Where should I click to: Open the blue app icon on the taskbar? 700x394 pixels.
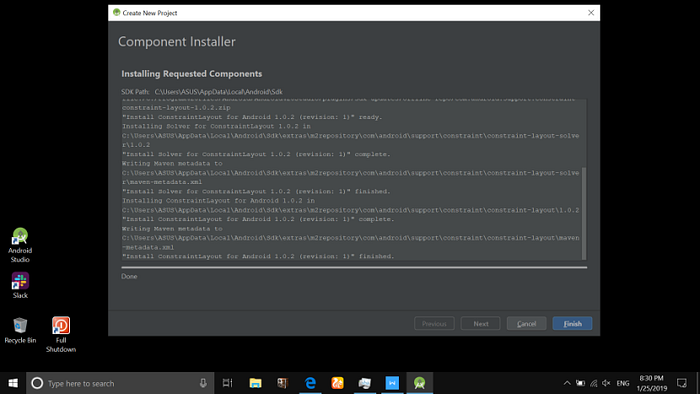point(392,383)
